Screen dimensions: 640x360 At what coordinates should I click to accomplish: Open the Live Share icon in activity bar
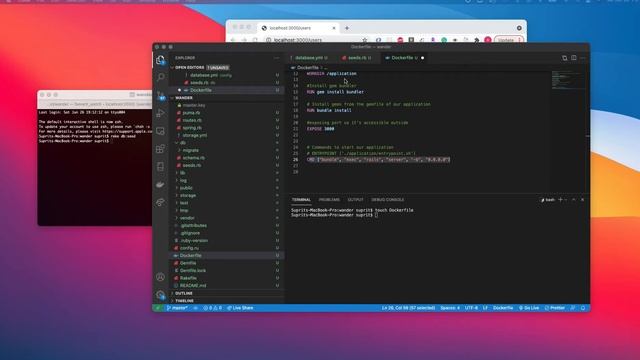161,202
